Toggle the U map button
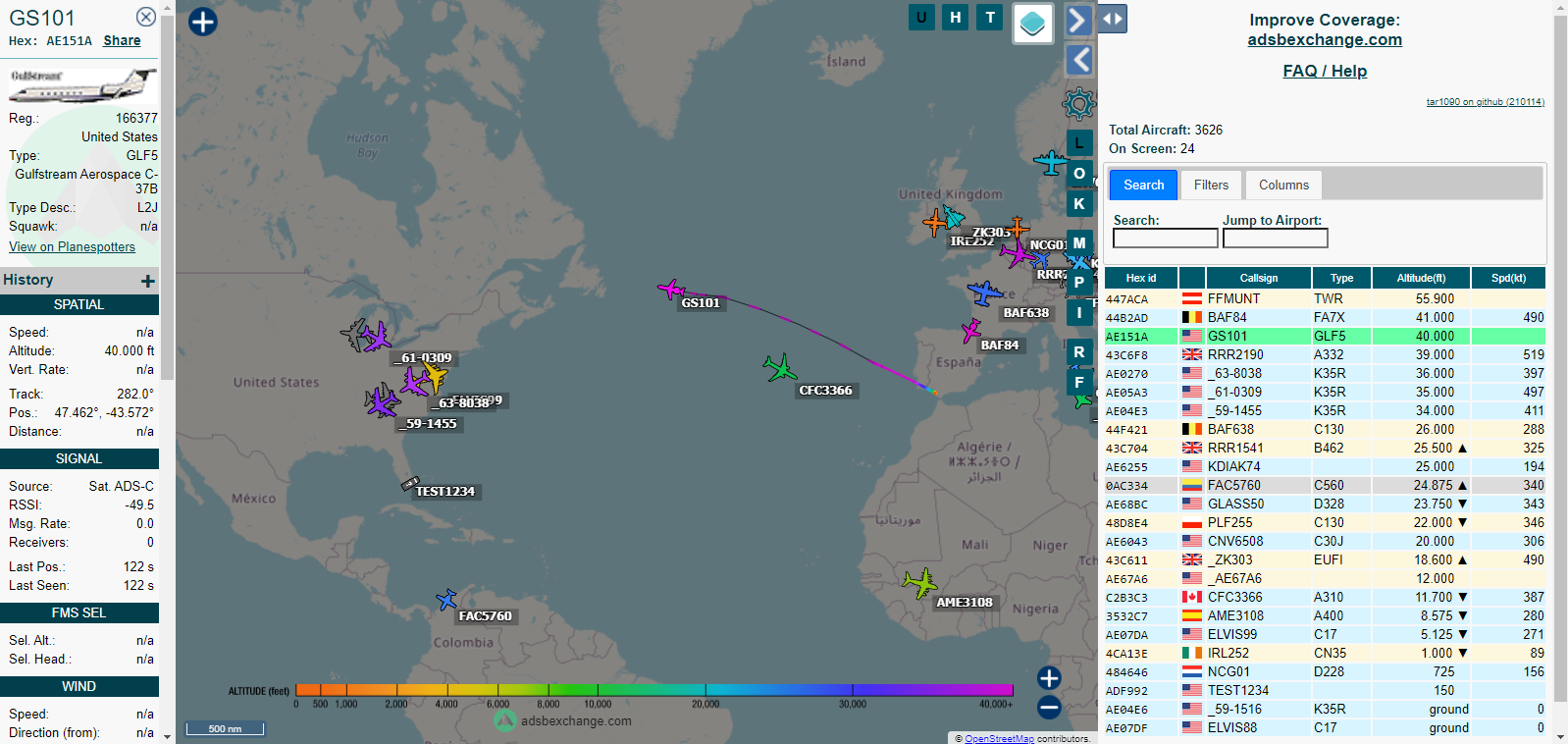 [921, 17]
